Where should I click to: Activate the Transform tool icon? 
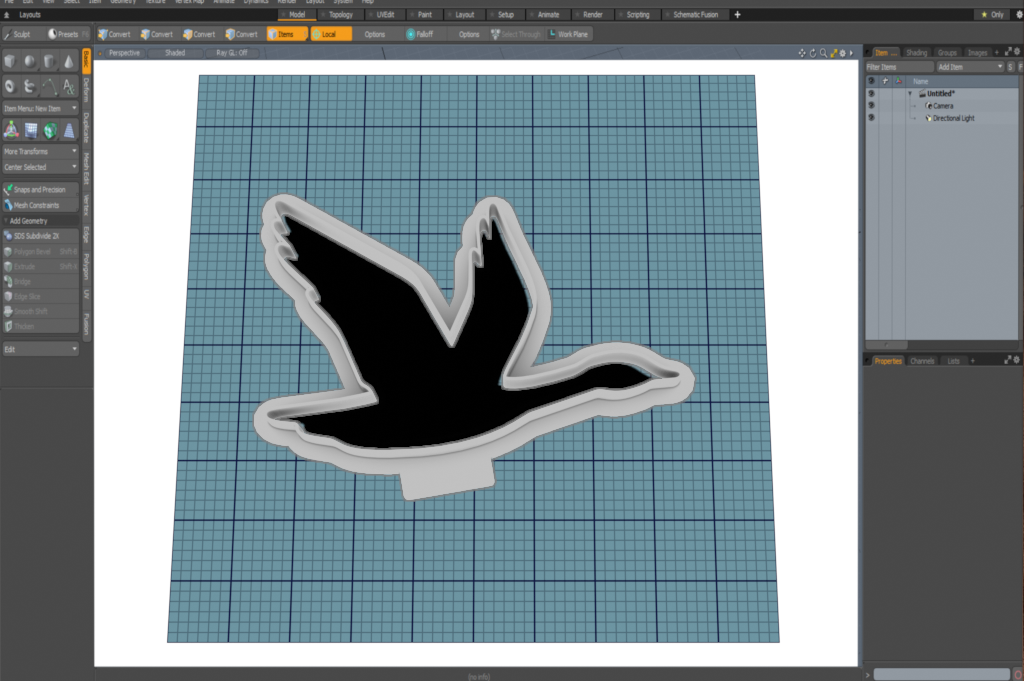click(x=11, y=130)
